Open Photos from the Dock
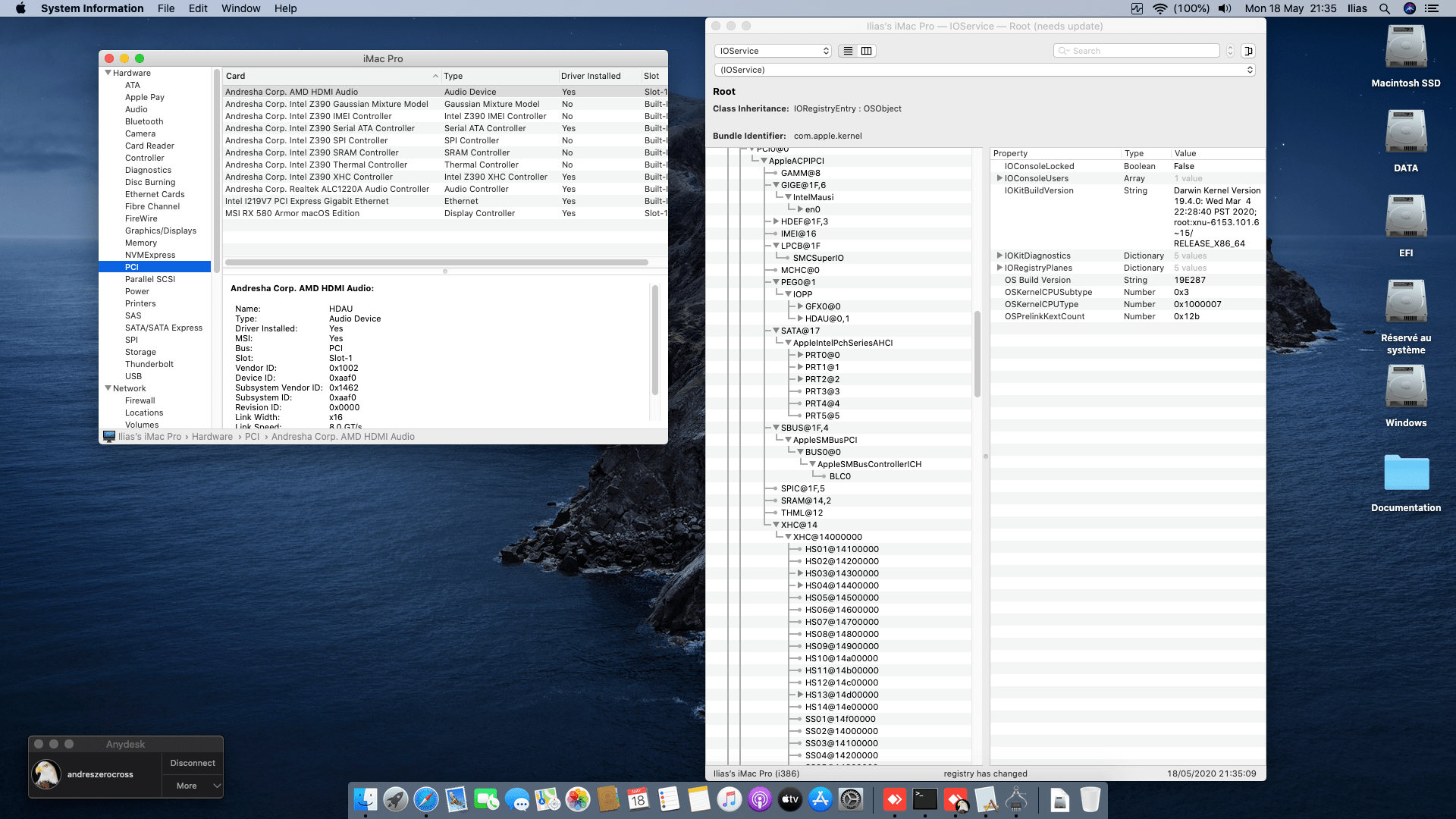The height and width of the screenshot is (819, 1456). [578, 799]
